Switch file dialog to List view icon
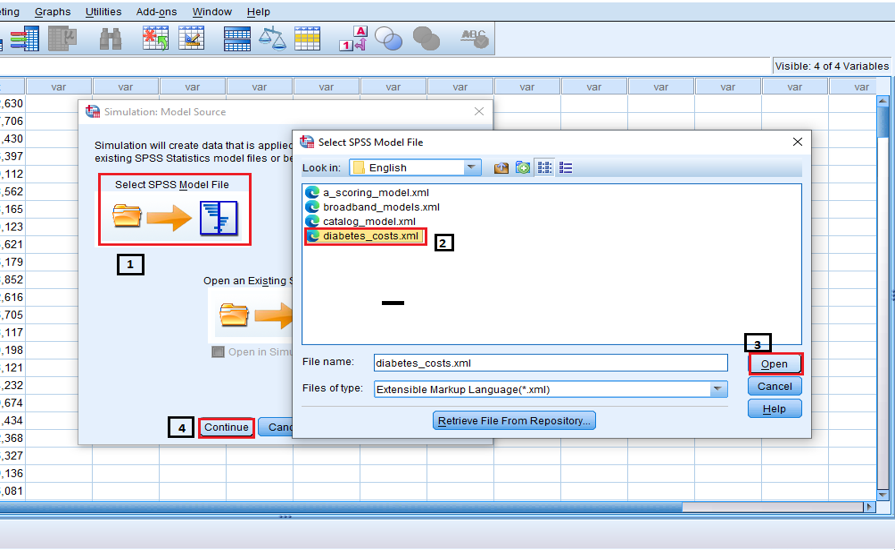Image resolution: width=896 pixels, height=550 pixels. coord(545,168)
